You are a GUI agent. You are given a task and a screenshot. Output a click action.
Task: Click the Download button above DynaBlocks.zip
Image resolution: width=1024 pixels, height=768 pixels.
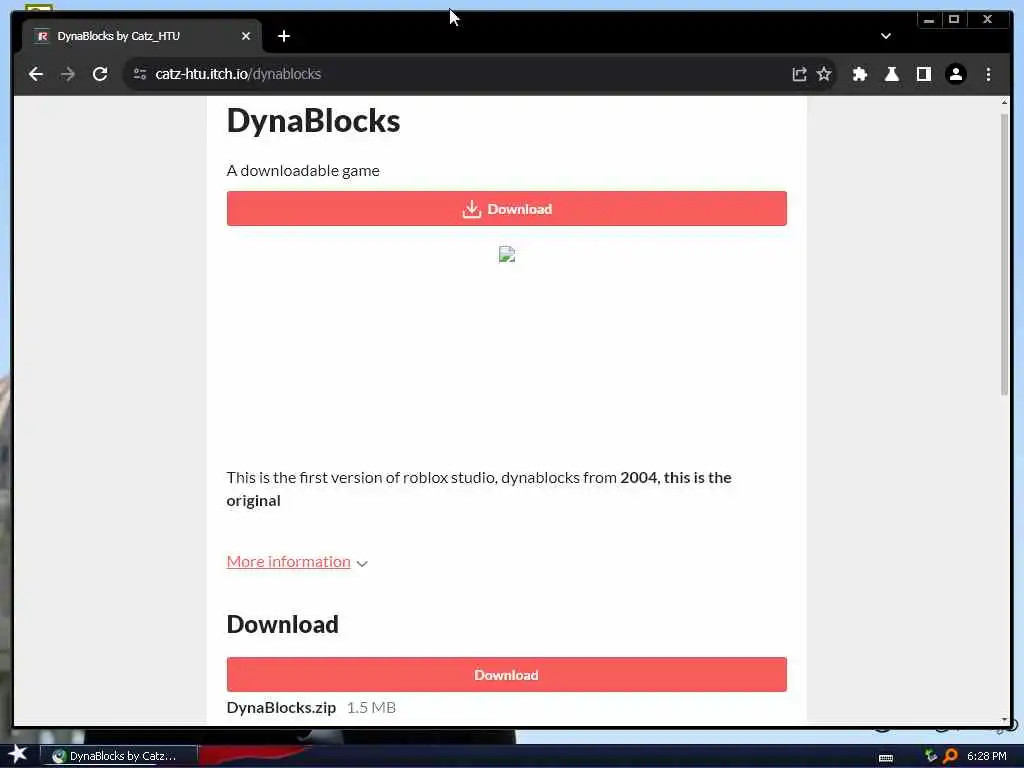pos(507,675)
